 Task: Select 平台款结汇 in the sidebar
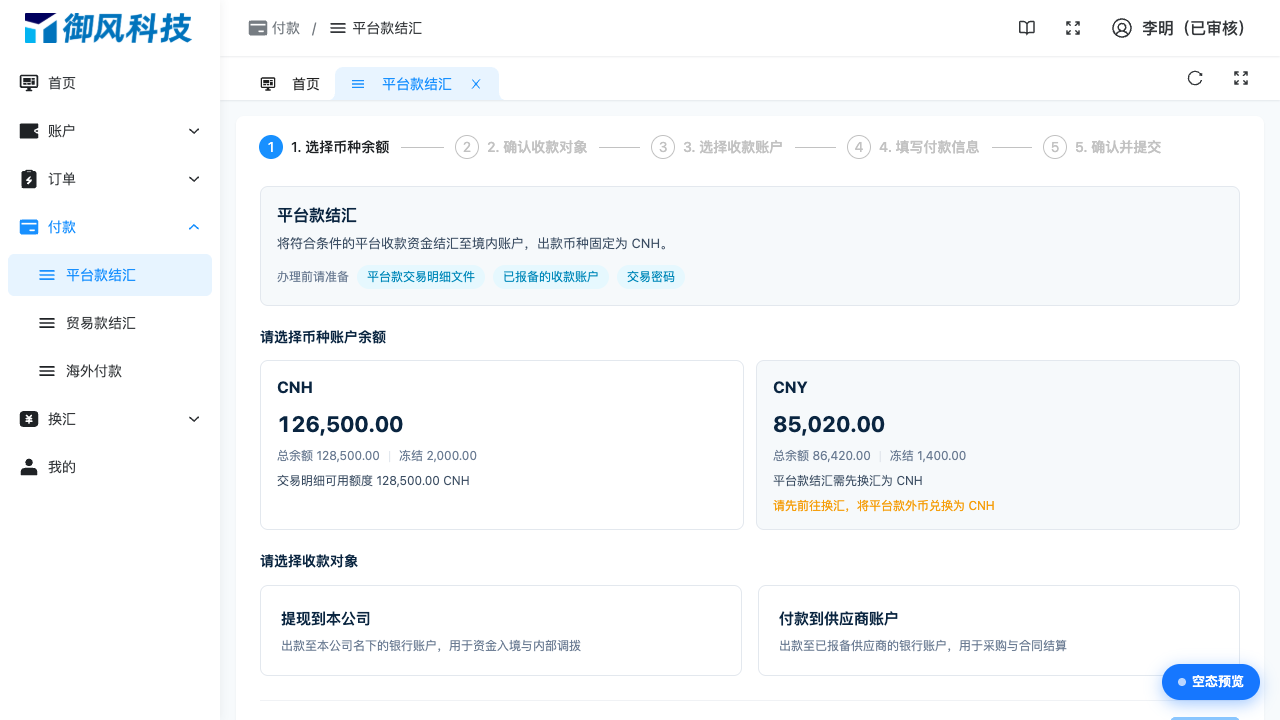coord(110,275)
